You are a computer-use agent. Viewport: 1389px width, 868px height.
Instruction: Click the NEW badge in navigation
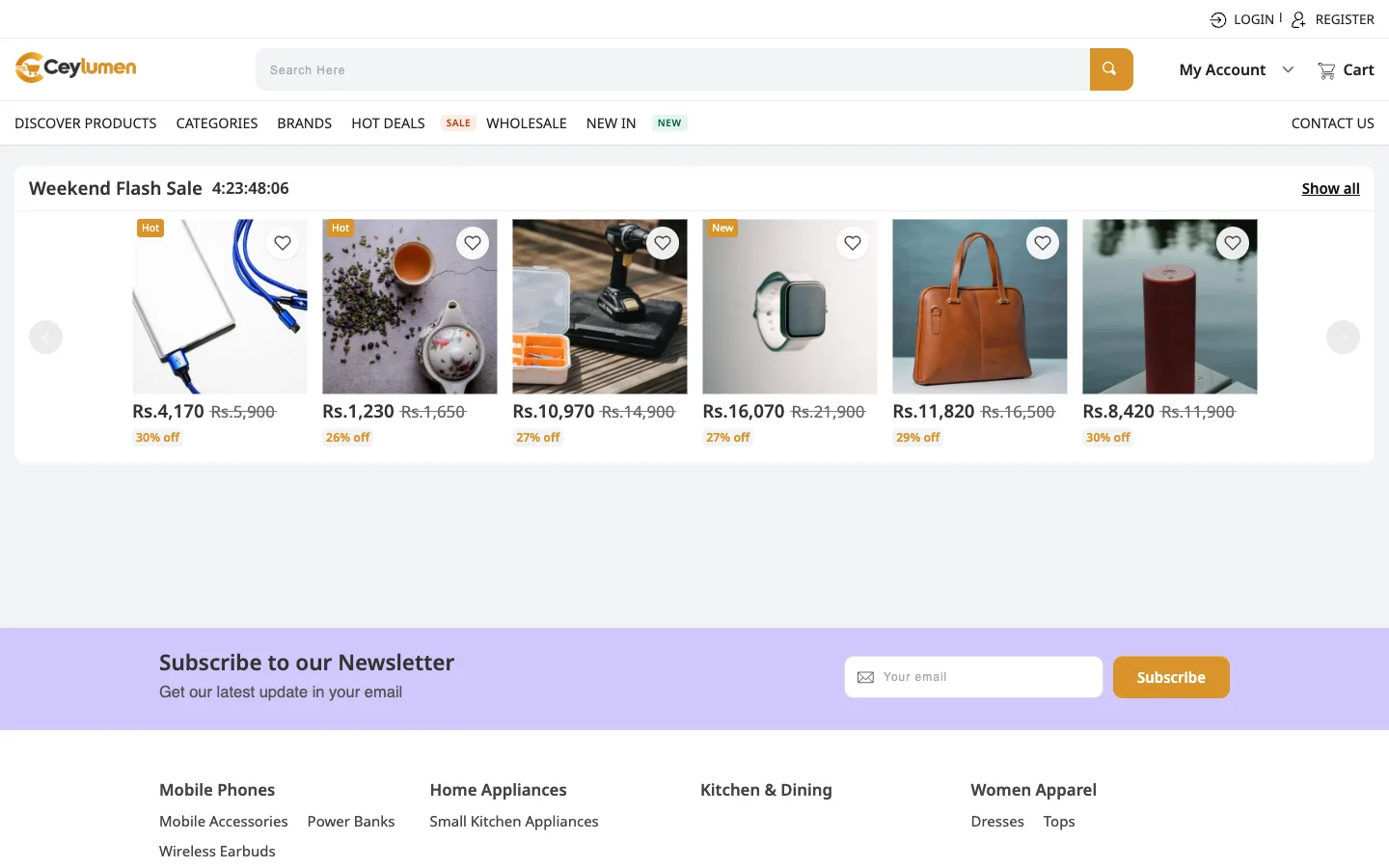point(669,123)
